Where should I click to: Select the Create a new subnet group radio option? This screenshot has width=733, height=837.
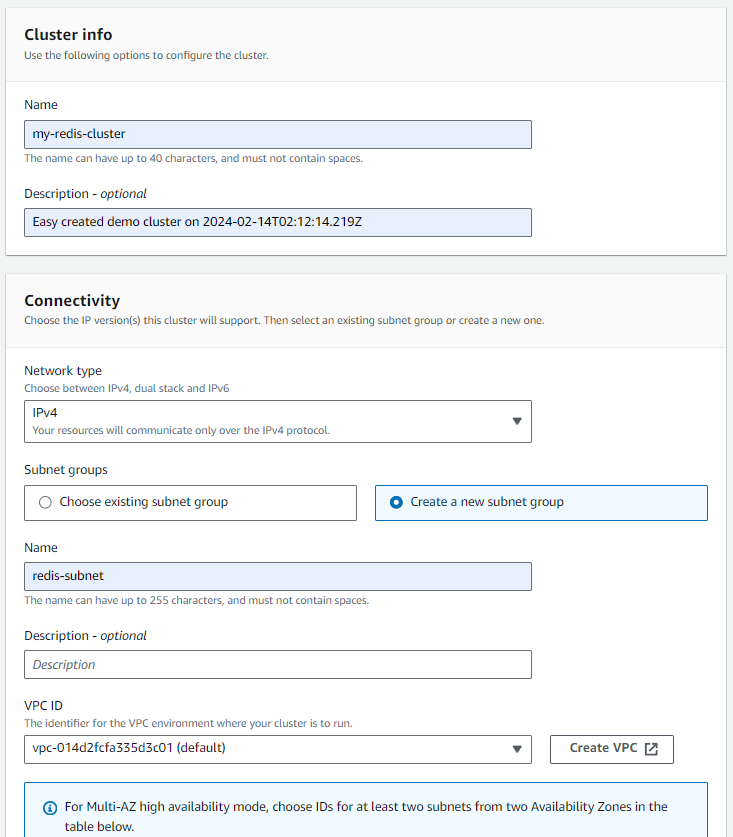pyautogui.click(x=541, y=502)
